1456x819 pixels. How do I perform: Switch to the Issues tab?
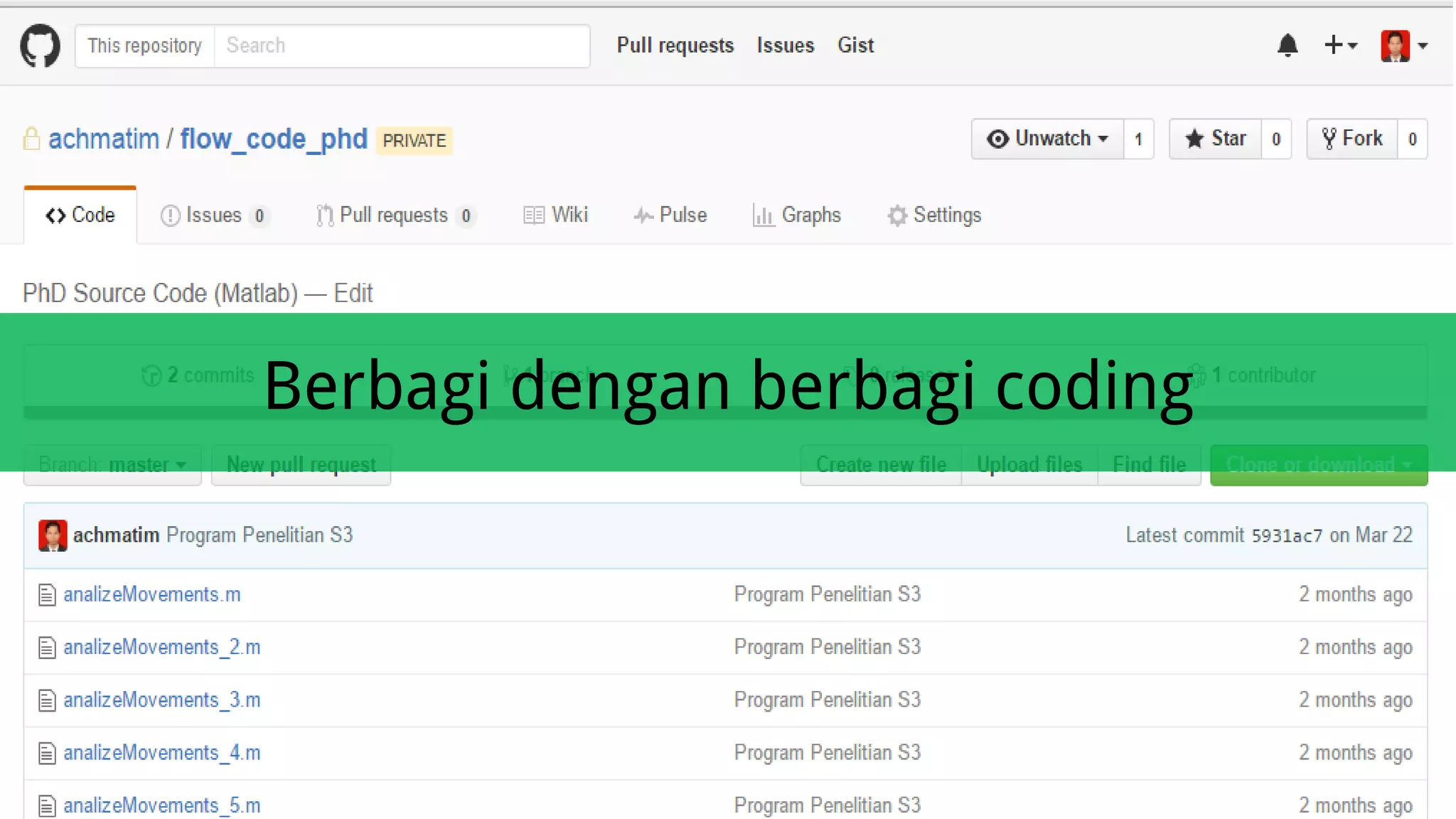[x=215, y=215]
